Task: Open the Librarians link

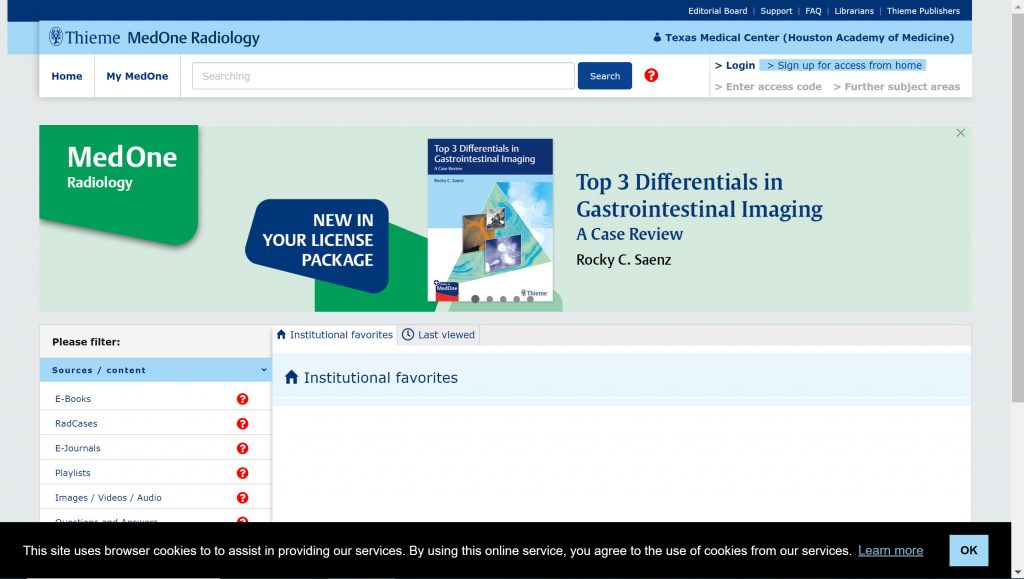Action: coord(854,11)
